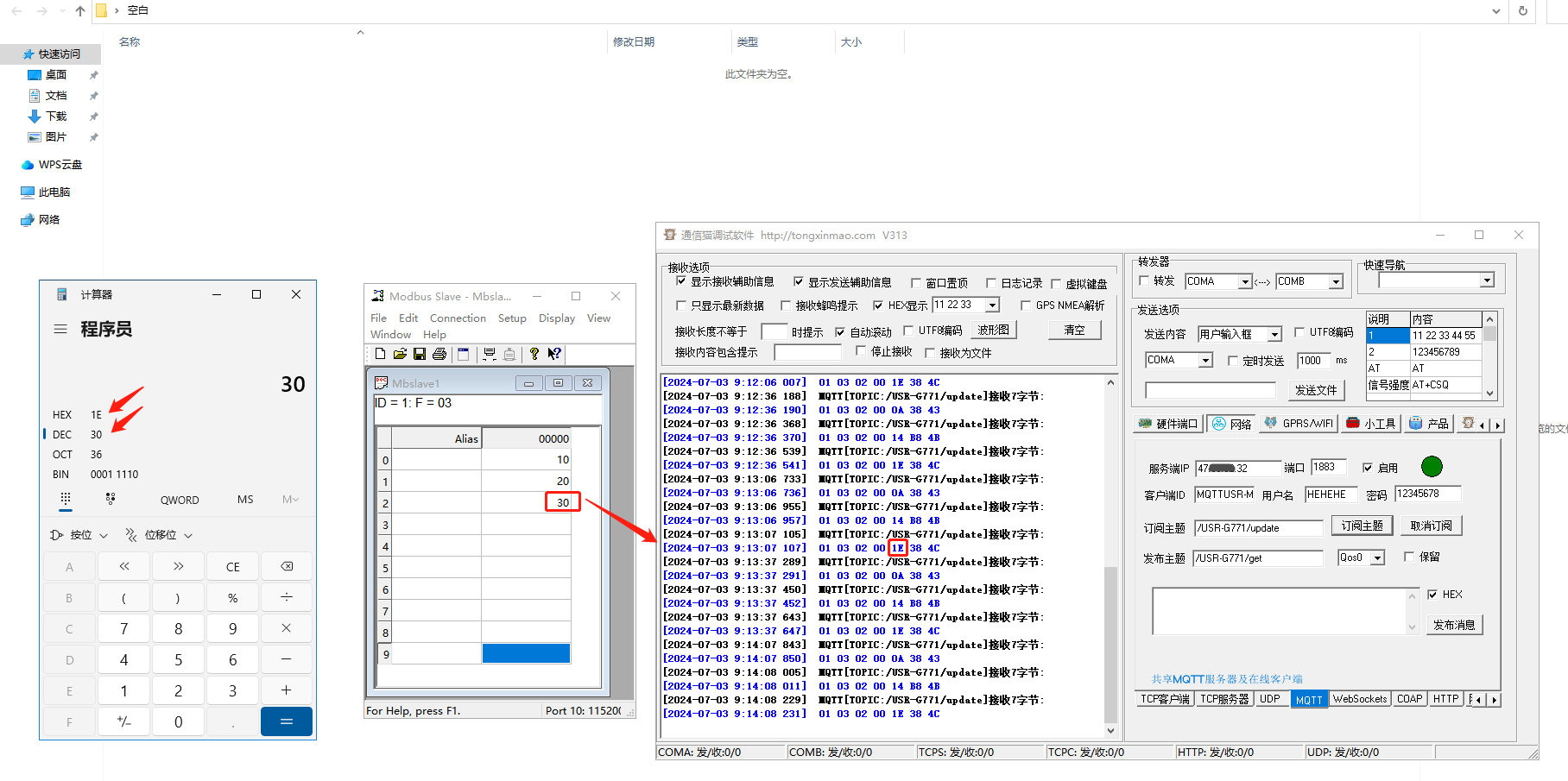Click the Connect icon in Modbus Slave toolbar
Image resolution: width=1568 pixels, height=781 pixels.
[490, 354]
